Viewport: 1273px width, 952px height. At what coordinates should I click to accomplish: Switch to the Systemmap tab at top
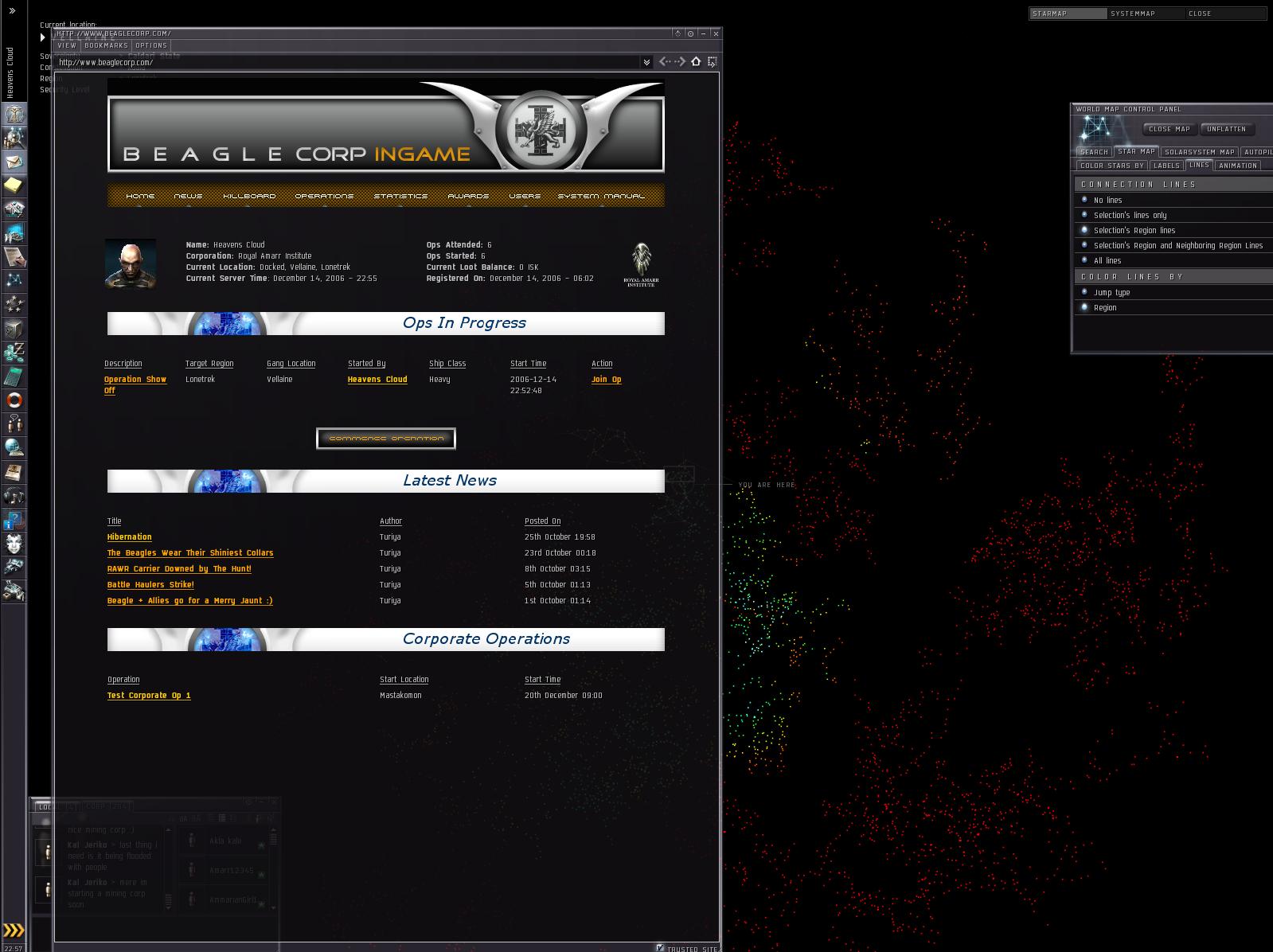(x=1146, y=14)
